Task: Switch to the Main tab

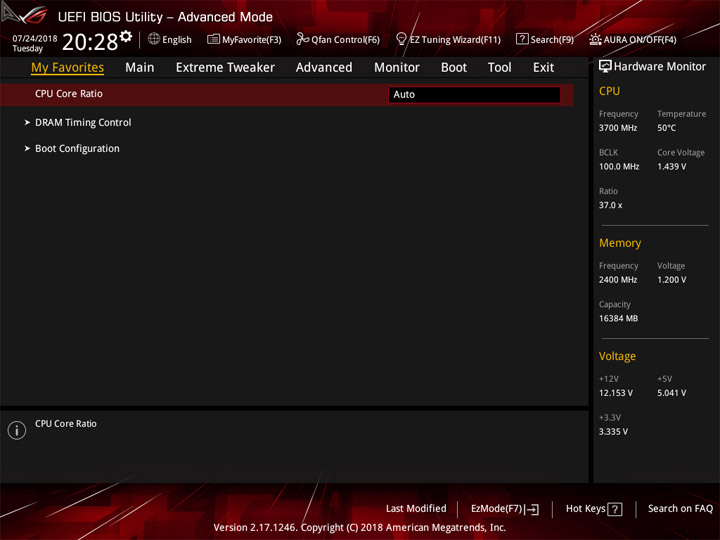Action: pos(140,68)
